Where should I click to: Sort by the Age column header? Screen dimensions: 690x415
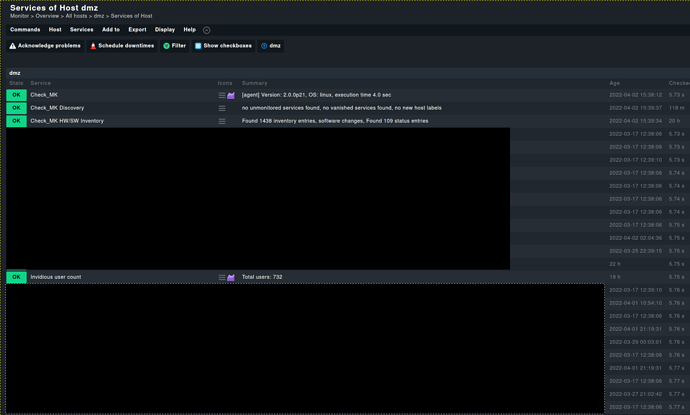coord(614,83)
